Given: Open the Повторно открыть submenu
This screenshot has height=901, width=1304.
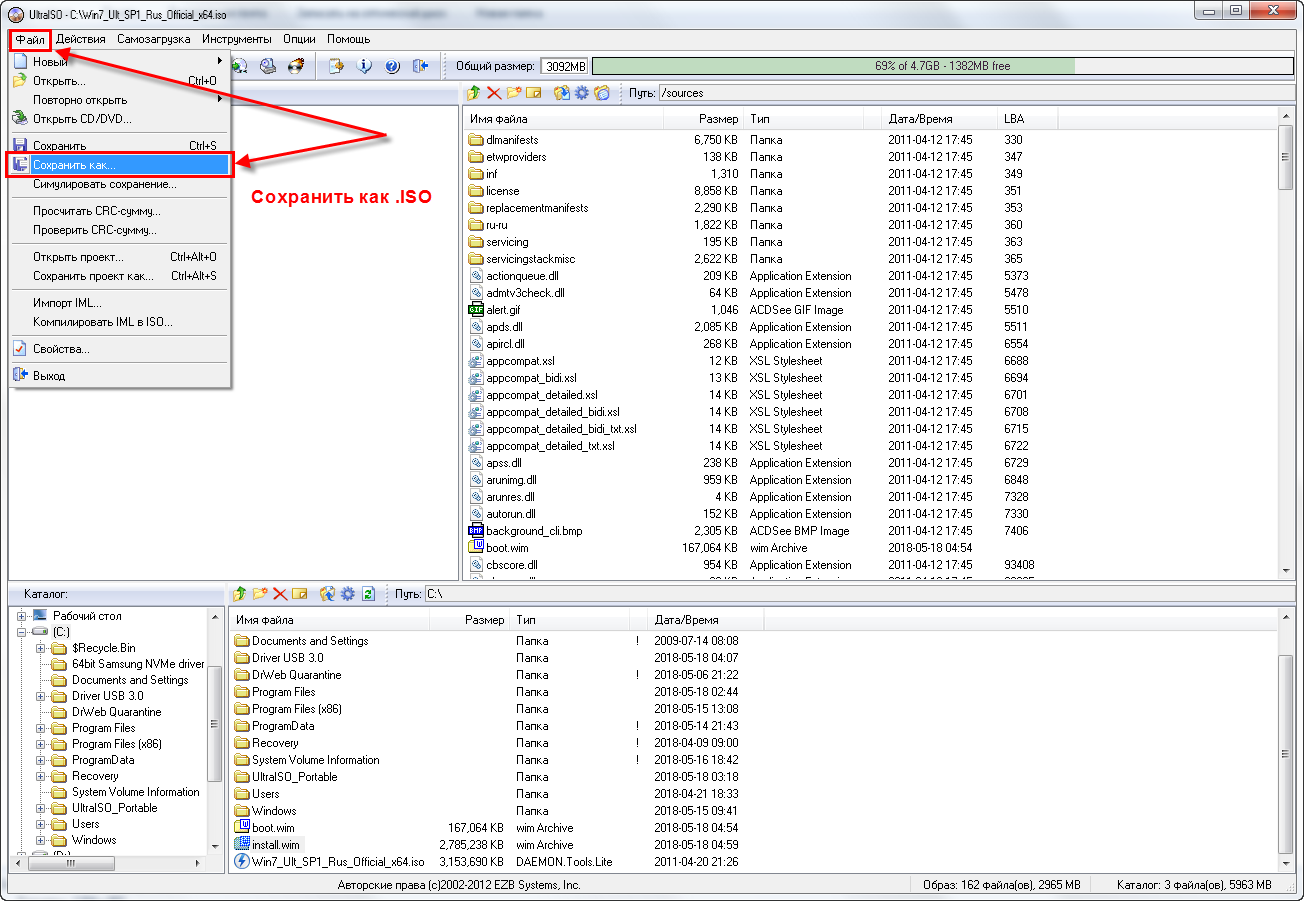Looking at the screenshot, I should coord(120,100).
